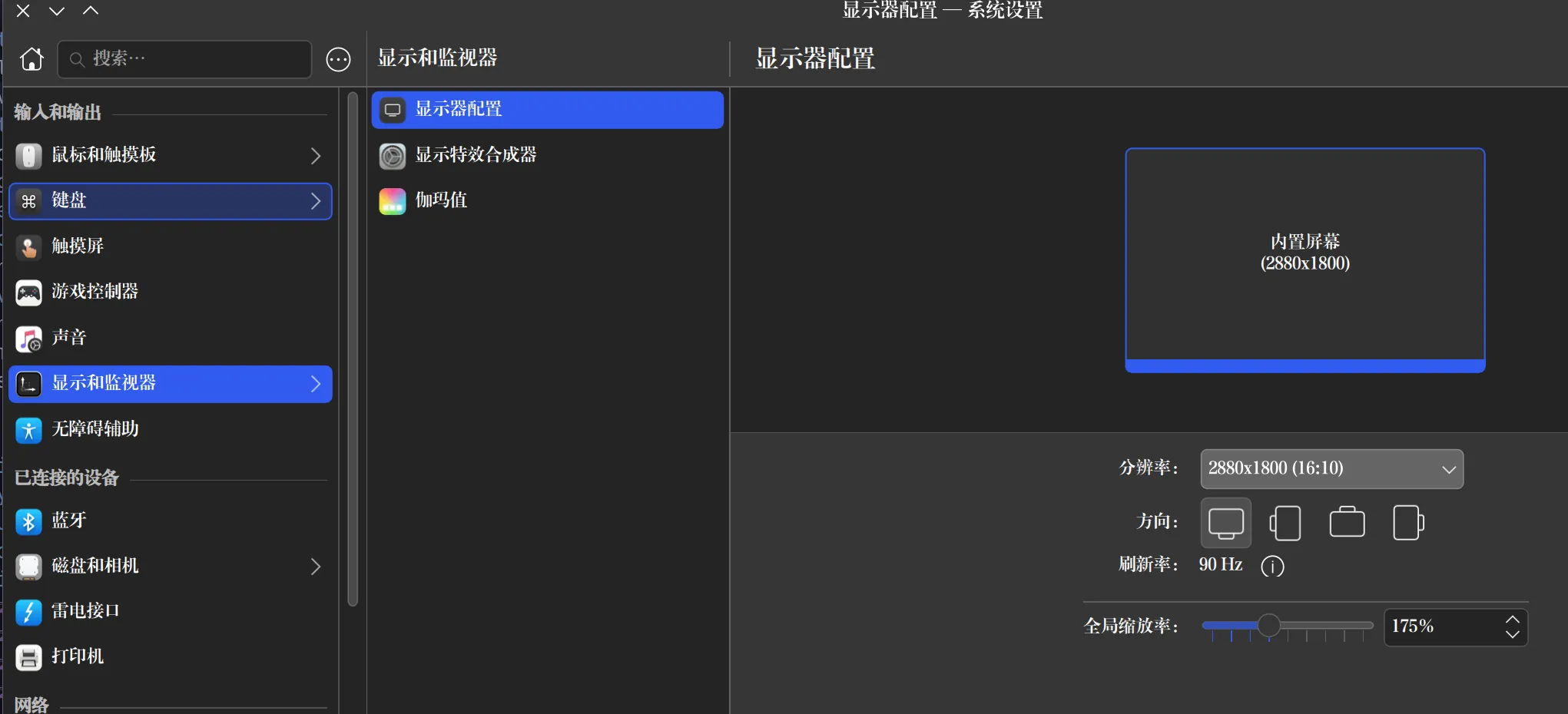Open the Printers (打印机) settings entry
The height and width of the screenshot is (714, 1568).
click(77, 656)
